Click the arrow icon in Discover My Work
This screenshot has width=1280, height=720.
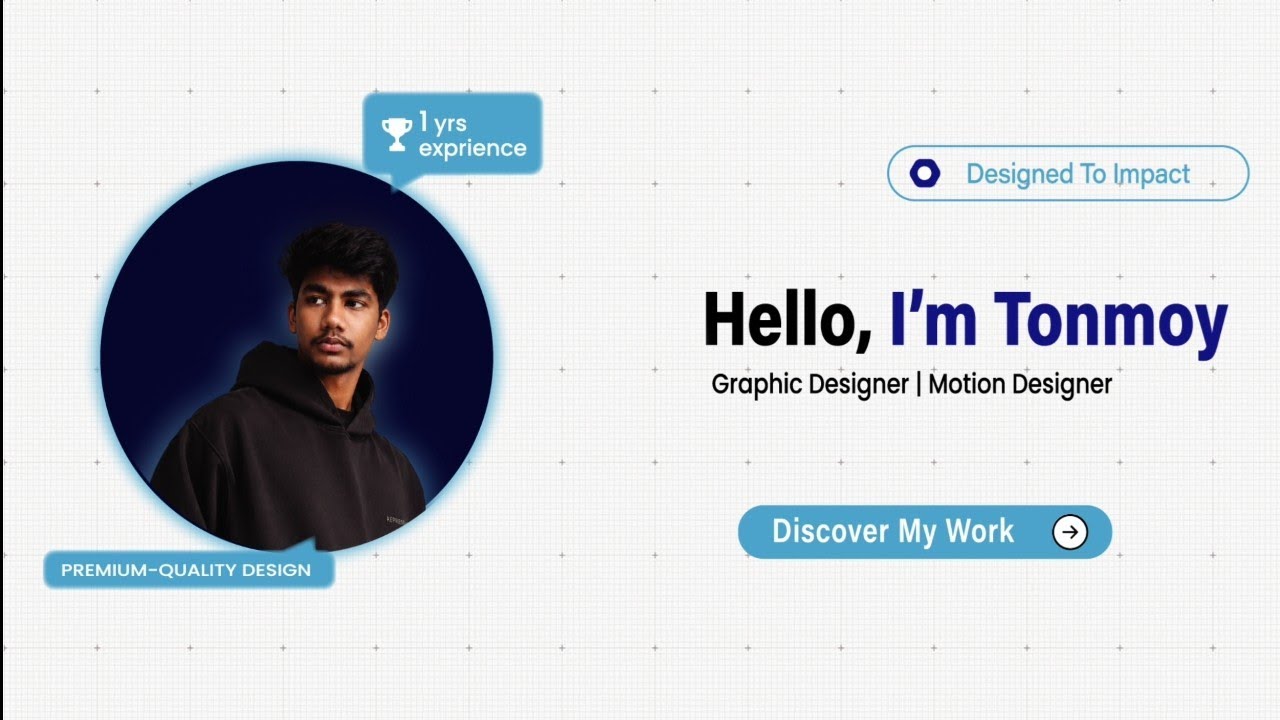pyautogui.click(x=1070, y=532)
